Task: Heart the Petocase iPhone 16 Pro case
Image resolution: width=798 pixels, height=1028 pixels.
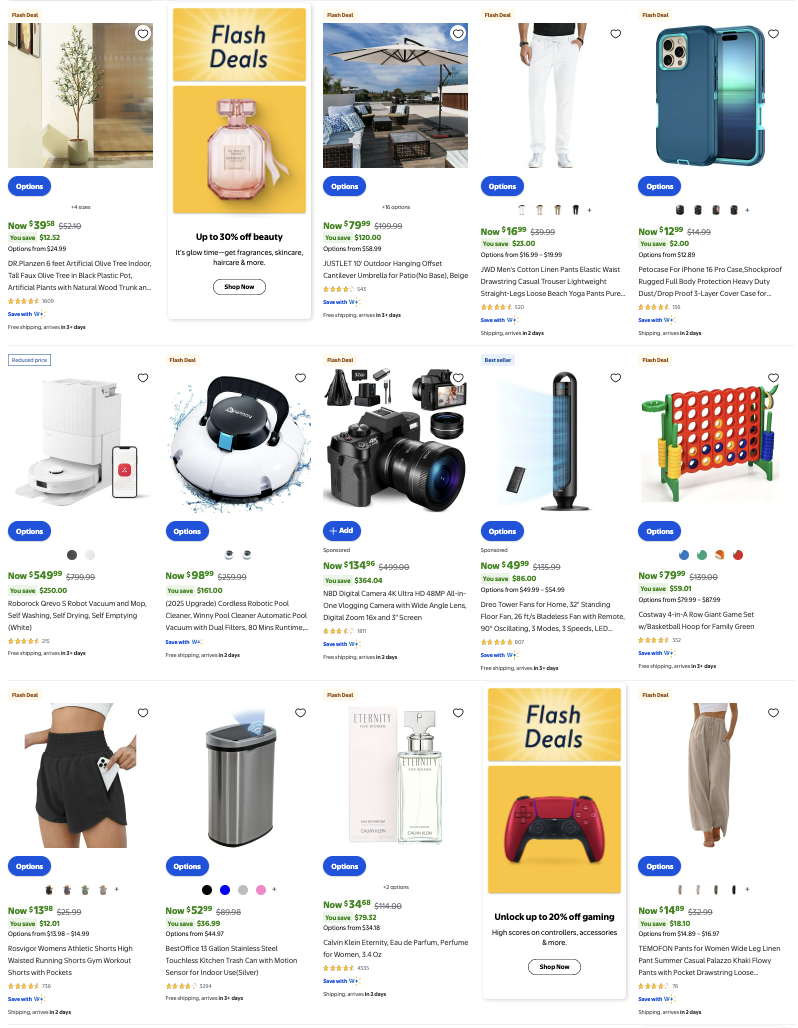Action: [774, 33]
